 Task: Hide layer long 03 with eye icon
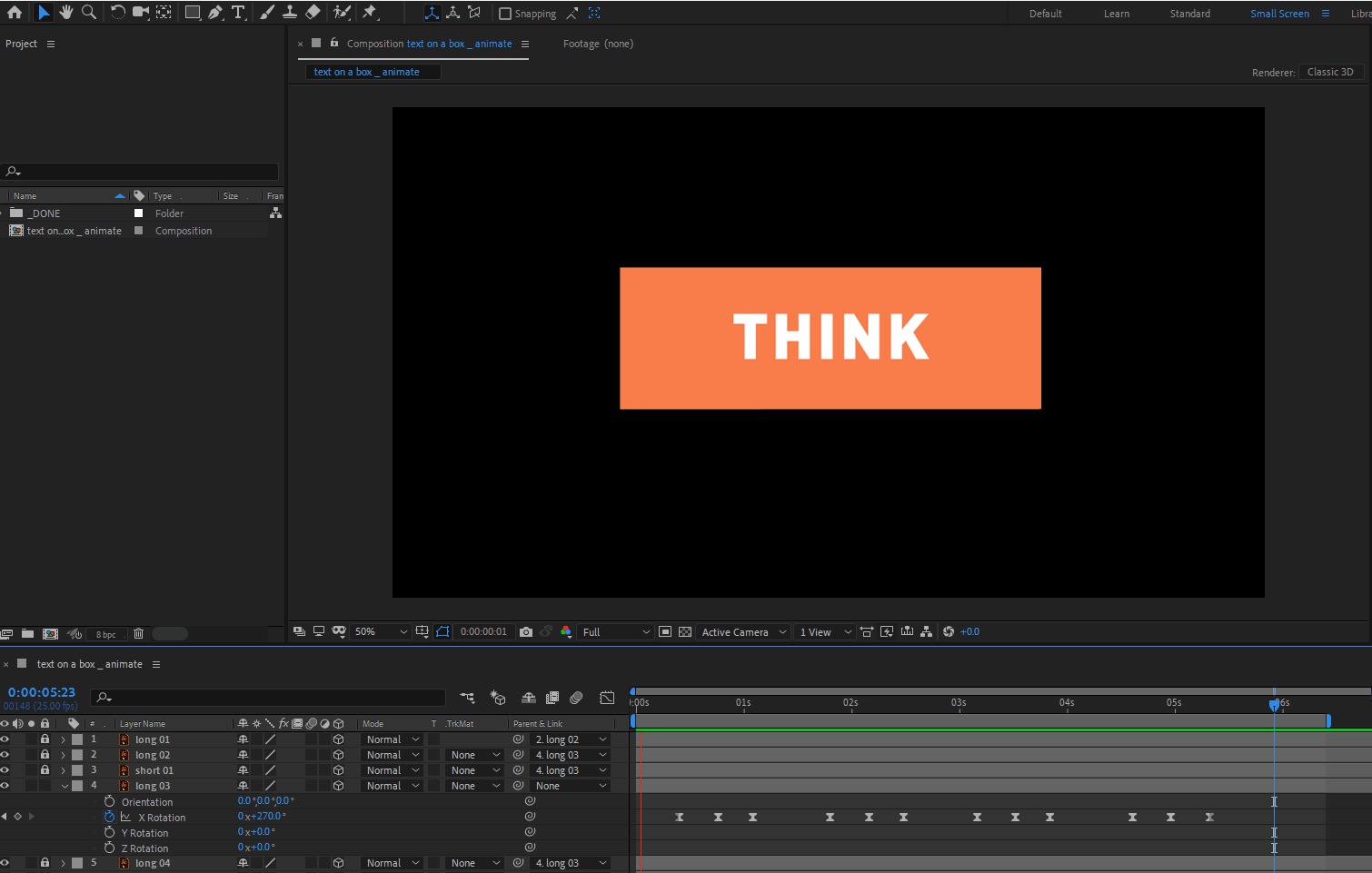[5, 786]
